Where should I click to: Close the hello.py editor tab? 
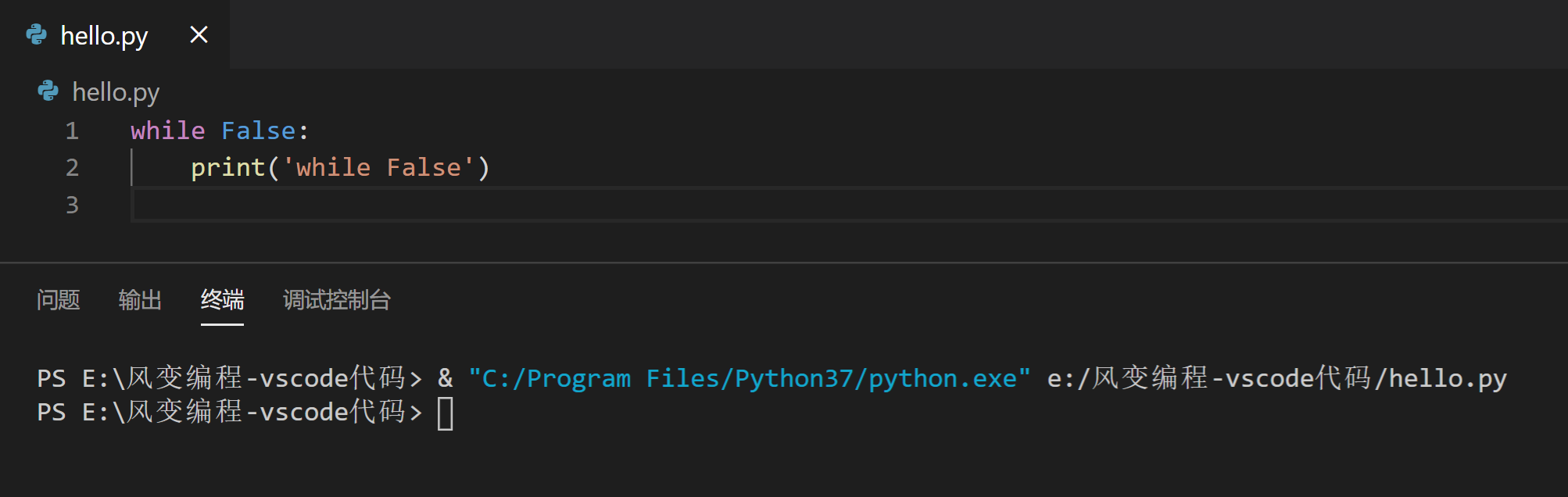[x=199, y=34]
